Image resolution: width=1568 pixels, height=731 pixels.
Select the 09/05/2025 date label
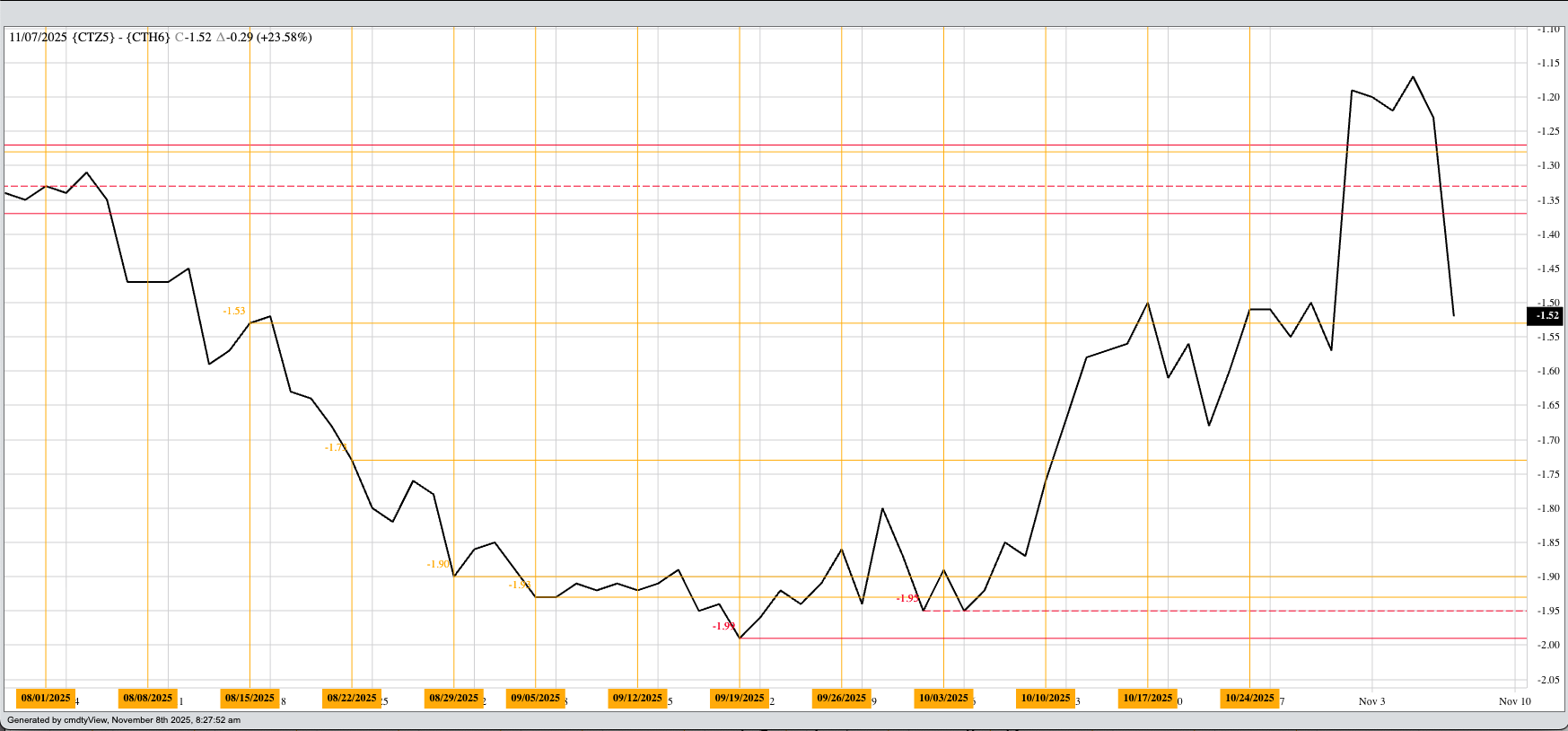[x=535, y=698]
